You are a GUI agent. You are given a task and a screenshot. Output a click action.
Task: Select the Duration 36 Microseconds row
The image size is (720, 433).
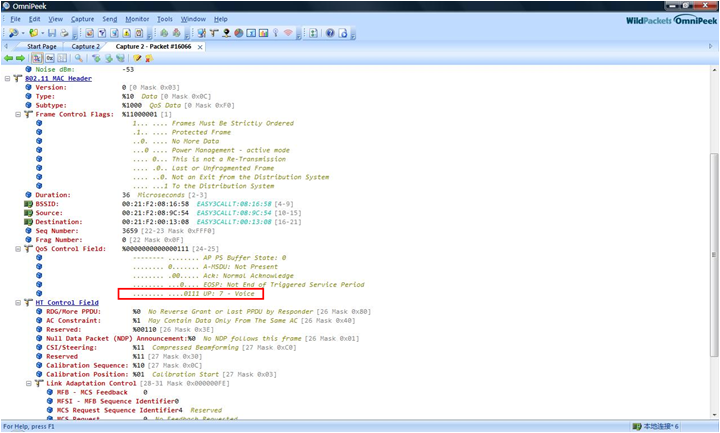[116, 195]
